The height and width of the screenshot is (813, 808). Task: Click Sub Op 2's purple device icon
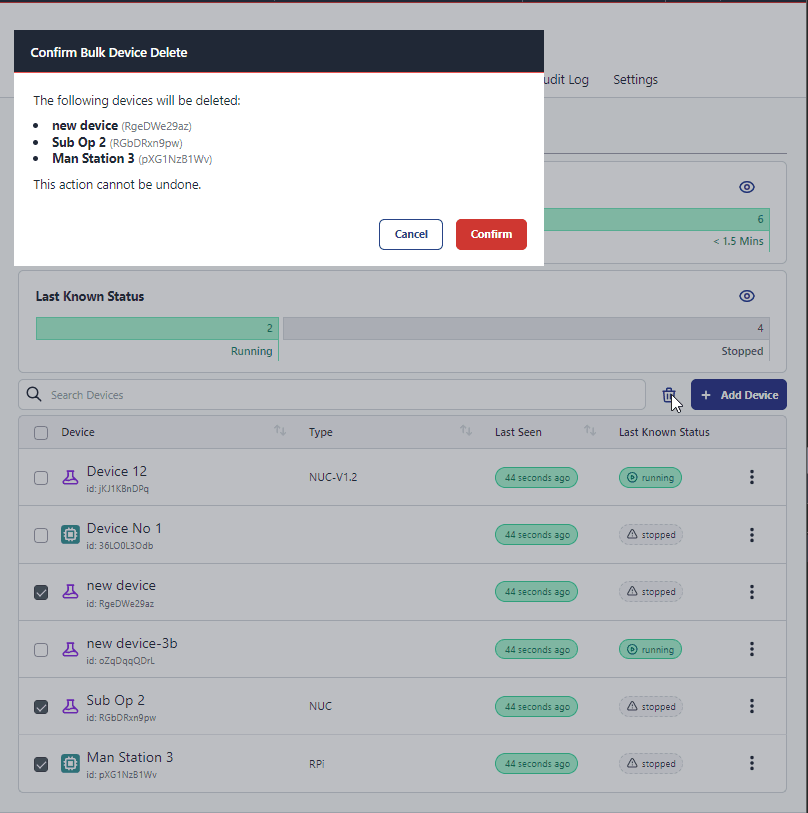coord(70,706)
